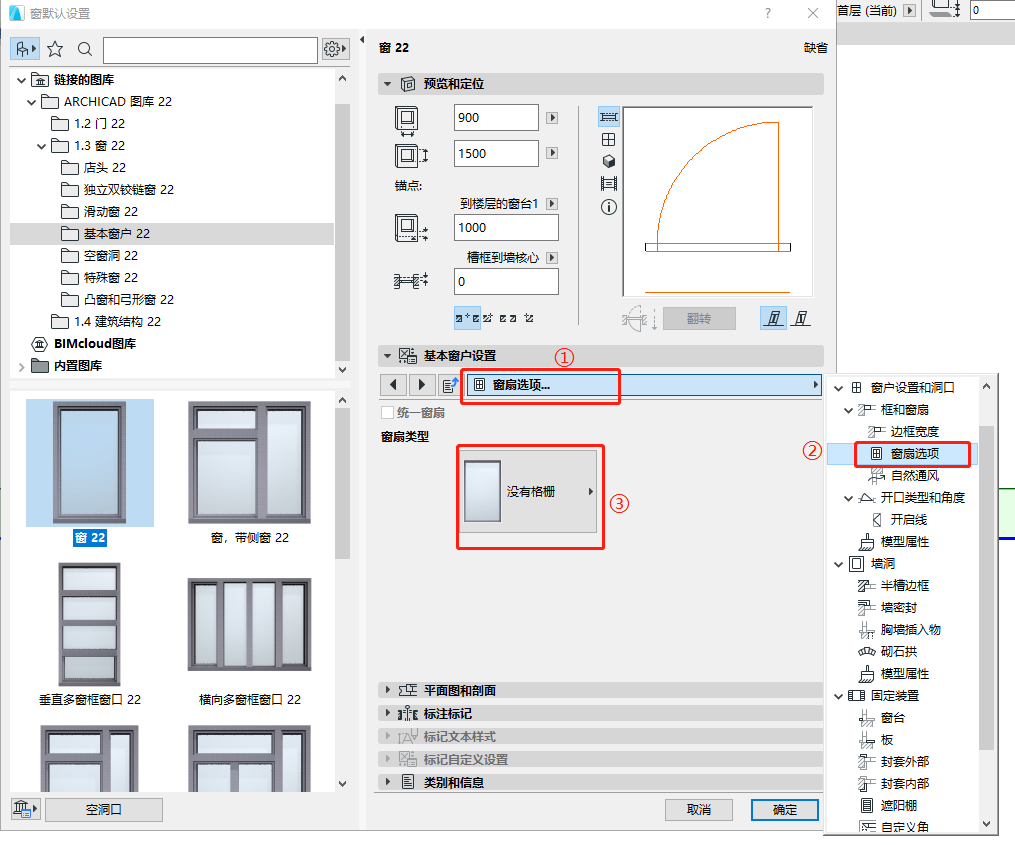The height and width of the screenshot is (845, 1015).
Task: Collapse the 1.3 窗 22 folder
Action: point(42,145)
